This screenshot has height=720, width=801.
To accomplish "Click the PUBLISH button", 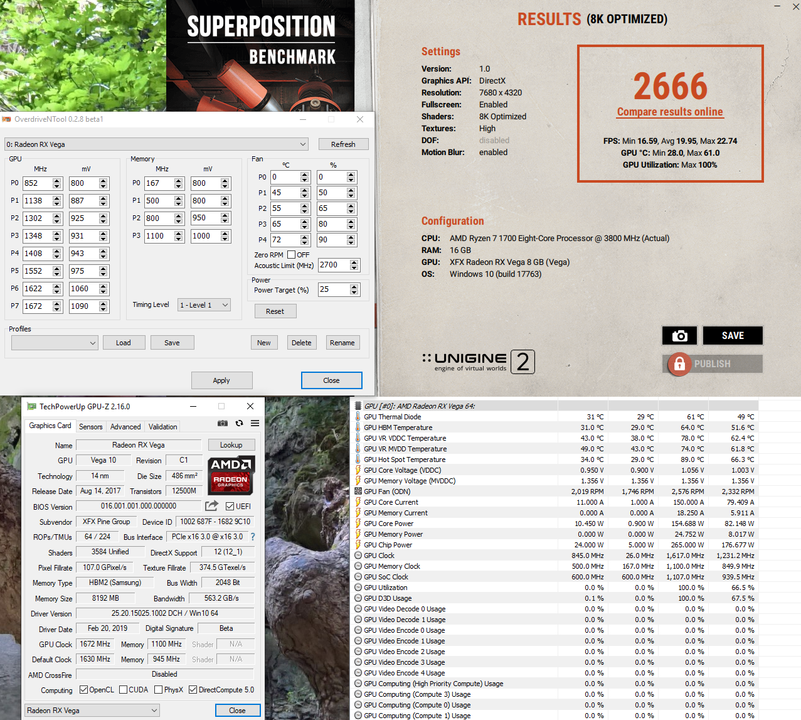I will point(713,364).
